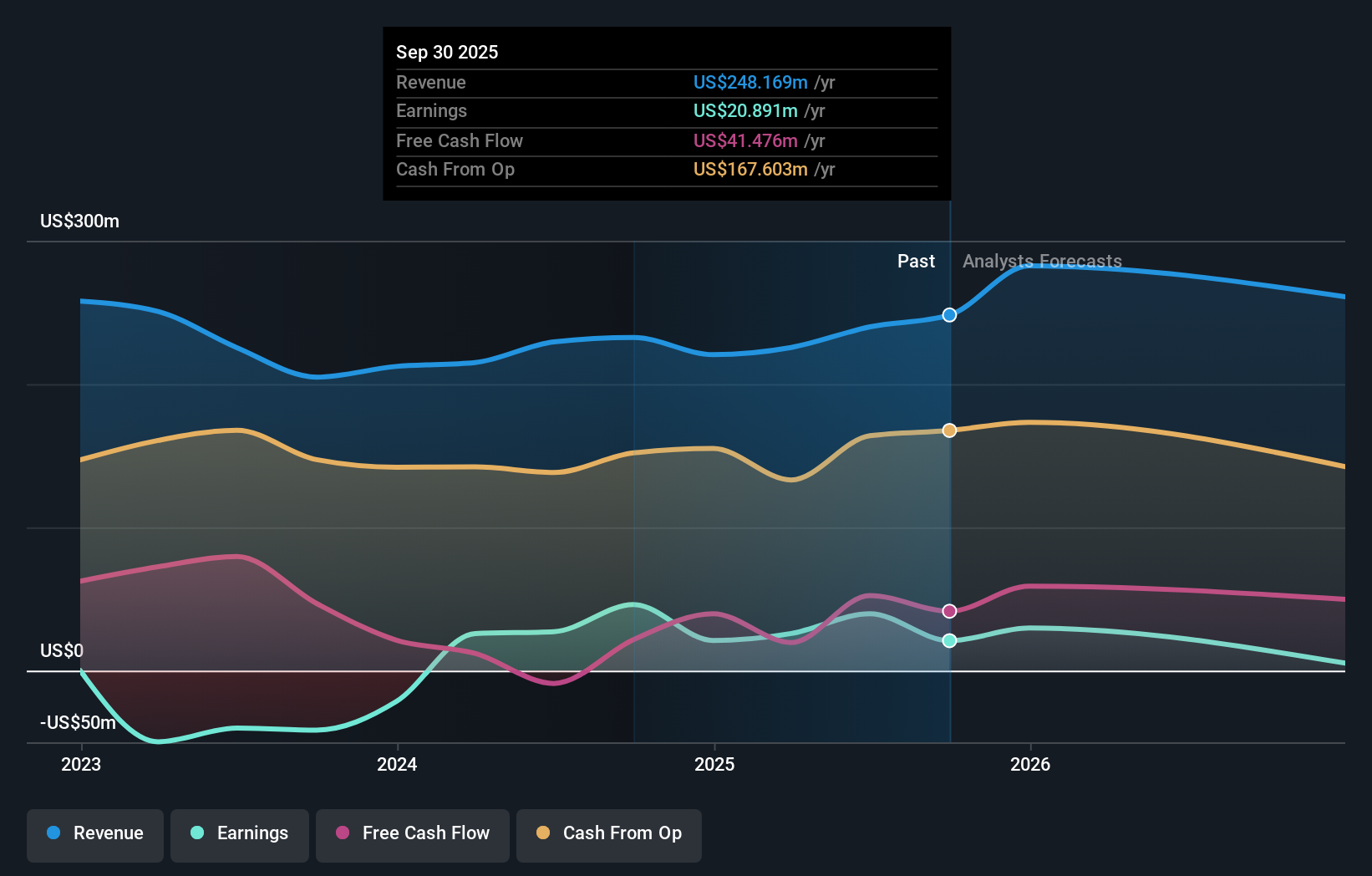
Task: Toggle the Earnings series visibility
Action: [x=239, y=833]
